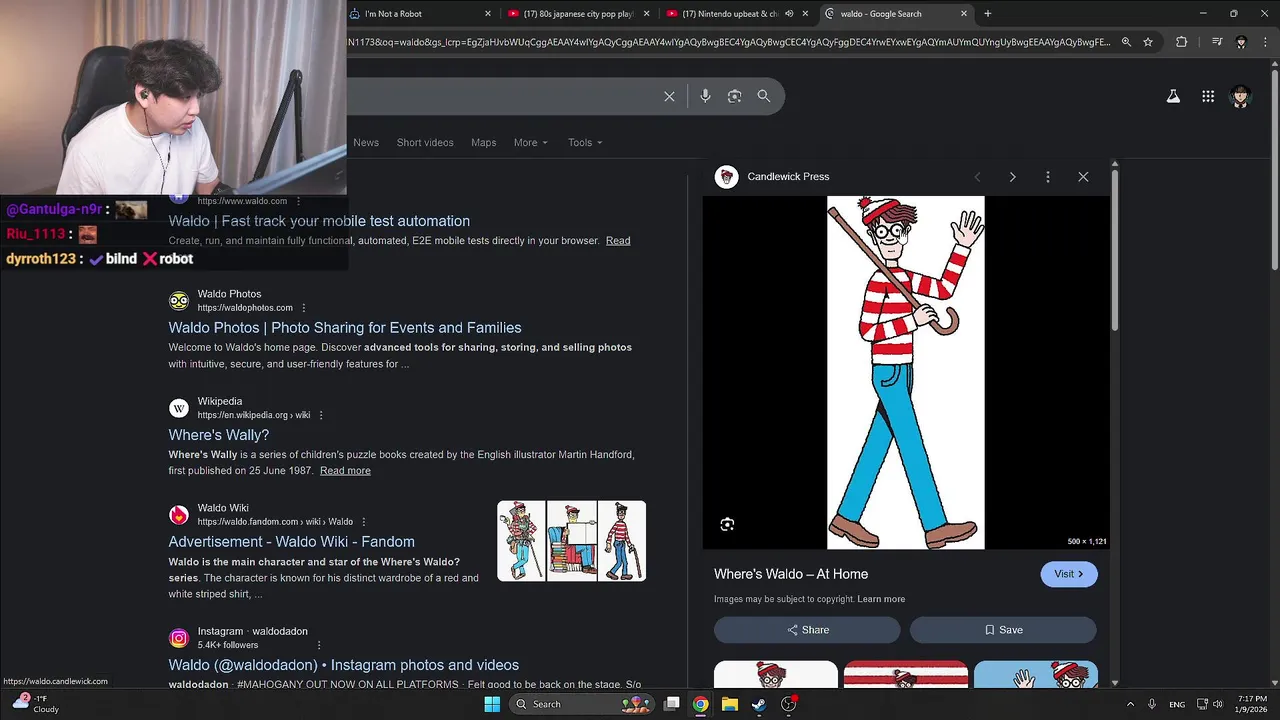Screen dimensions: 1280x720
Task: Open Waldo Wiki result thumbnail images
Action: [x=571, y=541]
